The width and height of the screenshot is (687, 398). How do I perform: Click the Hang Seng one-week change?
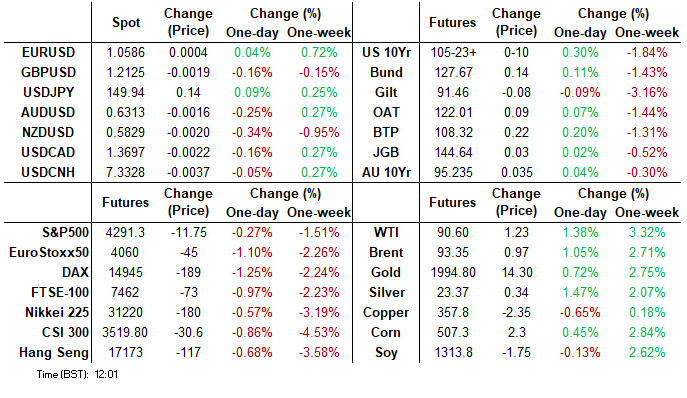click(319, 352)
